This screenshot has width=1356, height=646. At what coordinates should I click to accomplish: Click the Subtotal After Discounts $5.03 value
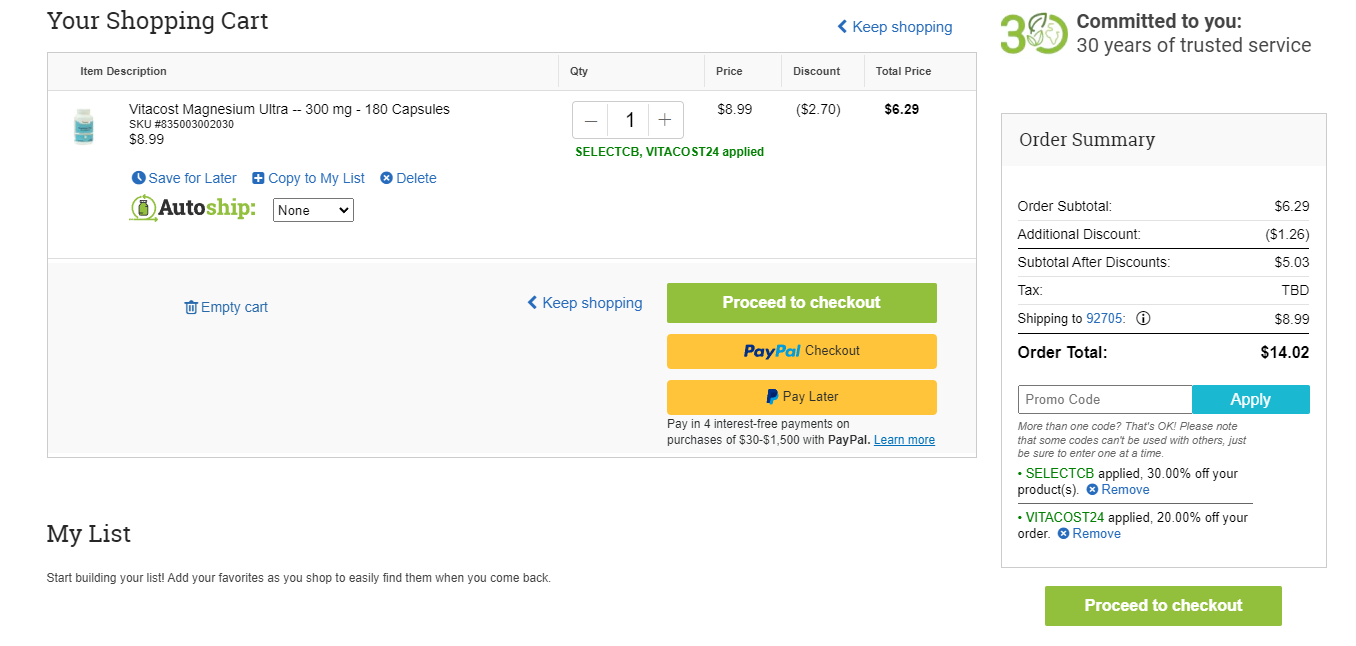click(1292, 262)
